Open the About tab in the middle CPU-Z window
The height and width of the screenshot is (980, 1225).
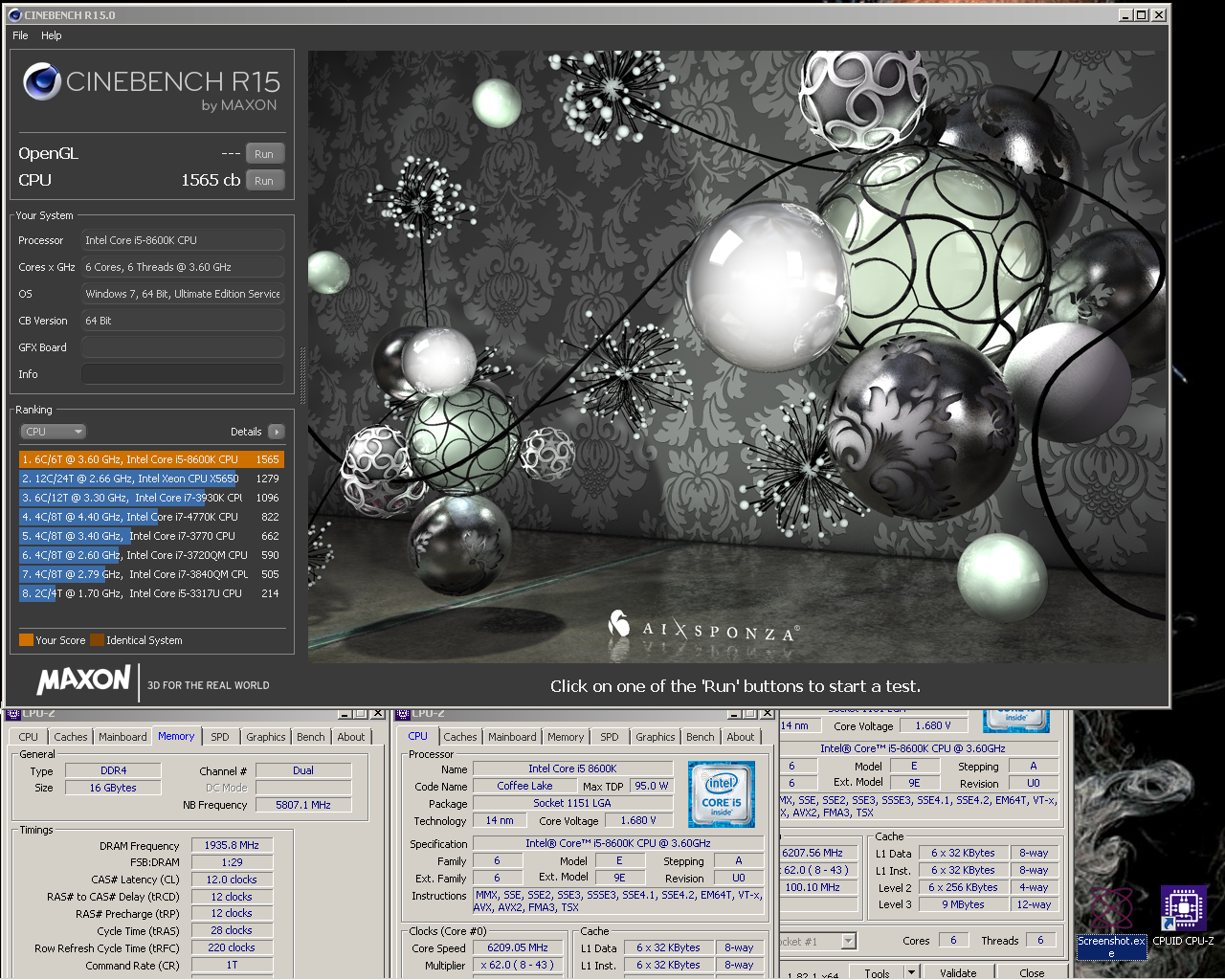741,737
